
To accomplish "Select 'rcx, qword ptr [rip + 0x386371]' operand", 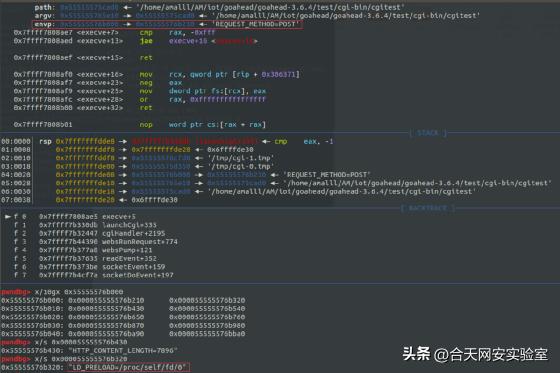I will click(x=234, y=74).
